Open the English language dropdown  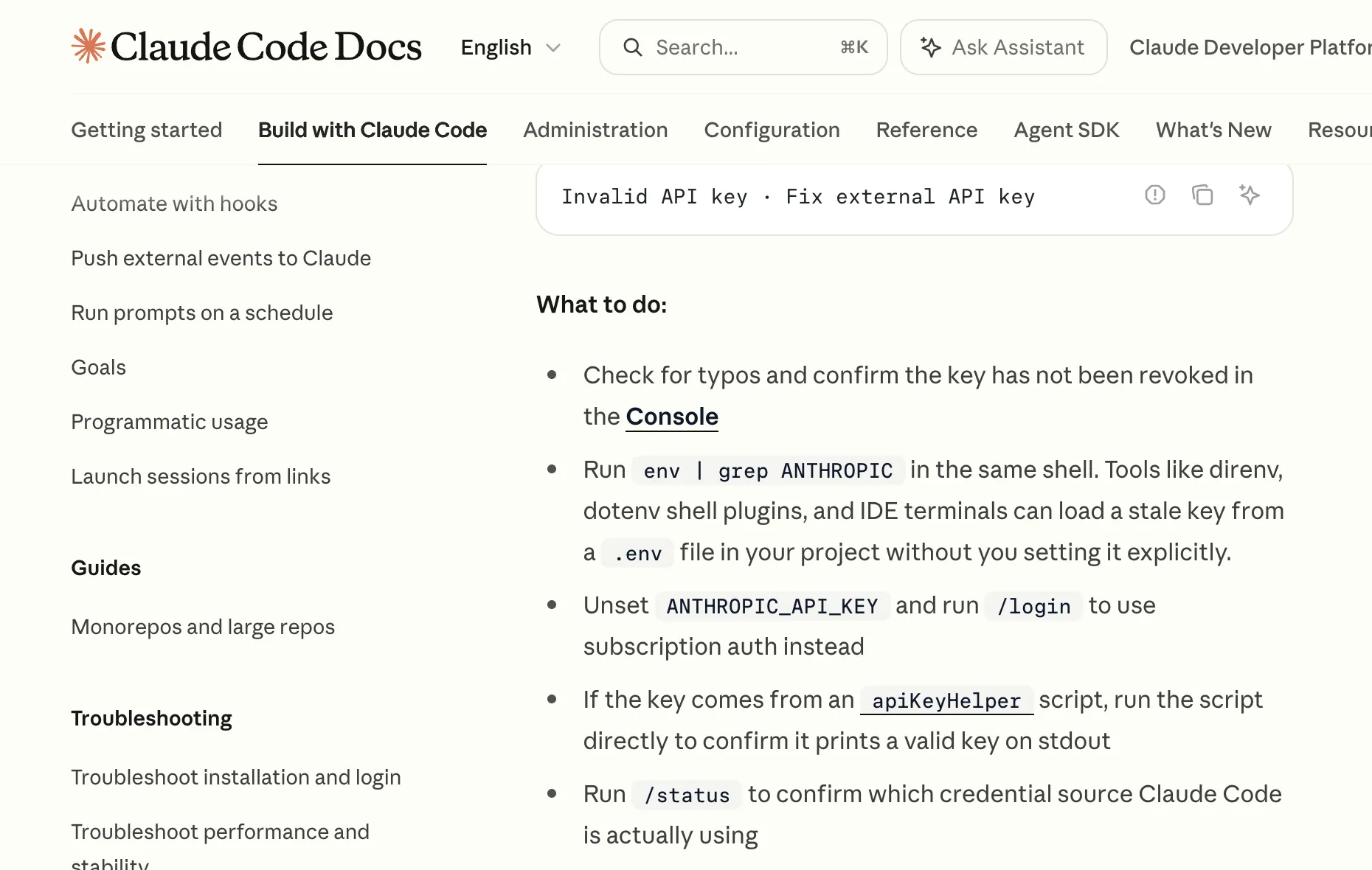(510, 47)
